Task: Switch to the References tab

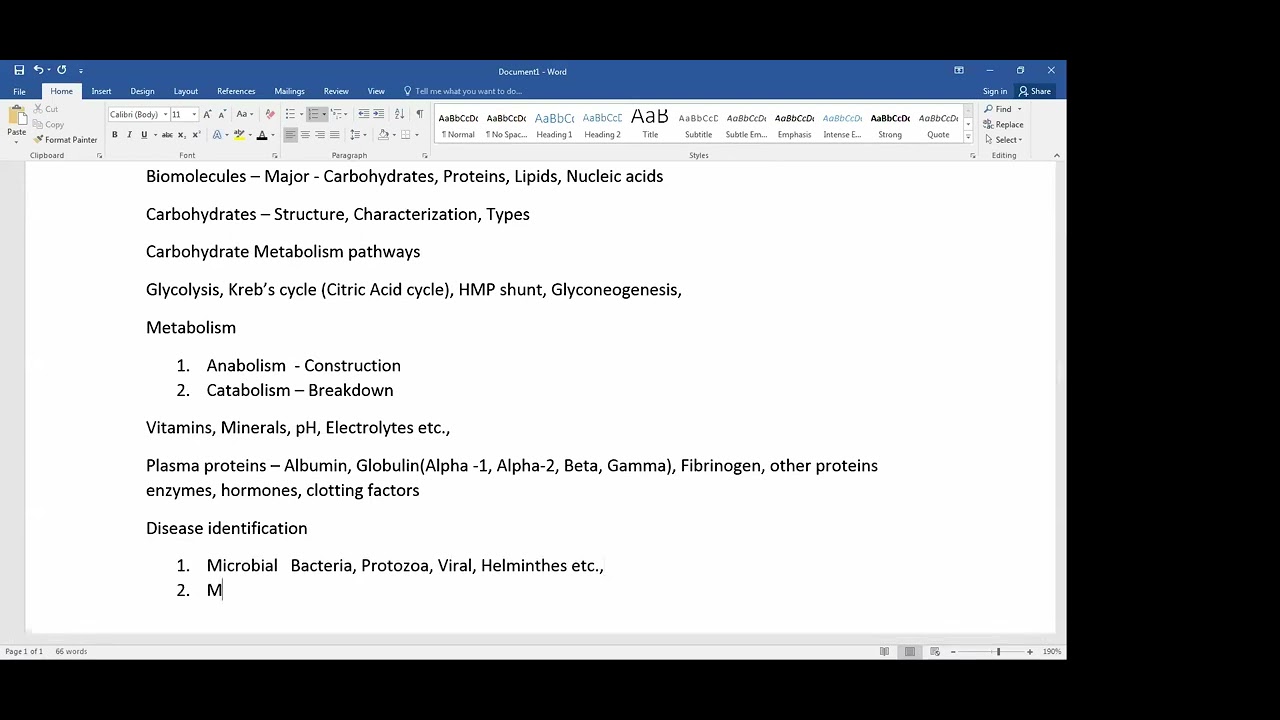Action: click(x=236, y=91)
